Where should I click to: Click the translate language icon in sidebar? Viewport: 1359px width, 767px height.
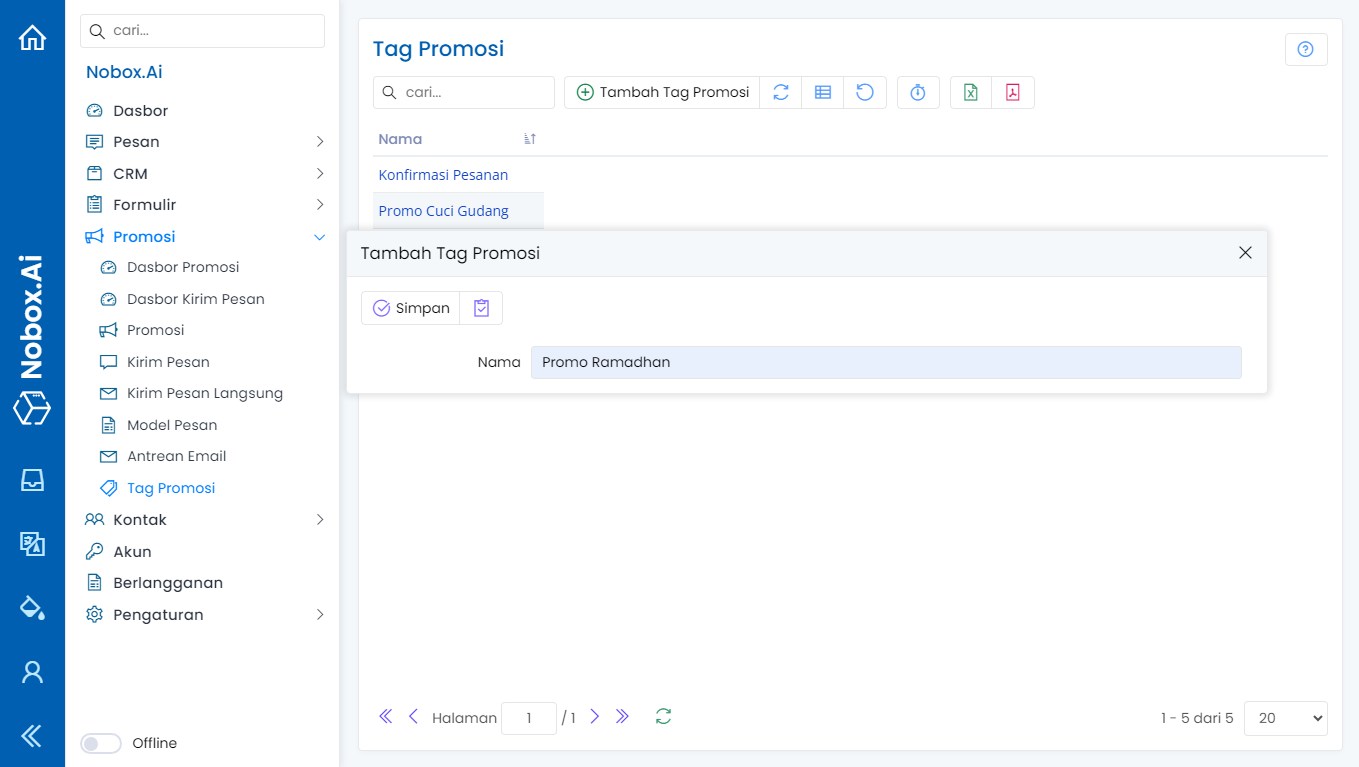pyautogui.click(x=32, y=544)
